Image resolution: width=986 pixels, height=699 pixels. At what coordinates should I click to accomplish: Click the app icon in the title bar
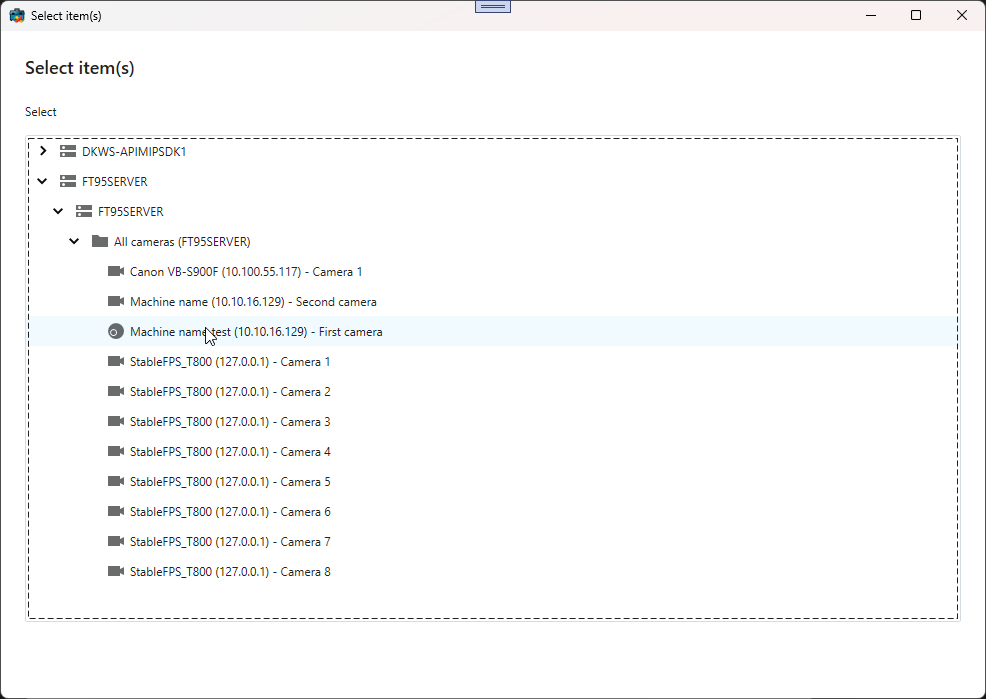tap(17, 15)
